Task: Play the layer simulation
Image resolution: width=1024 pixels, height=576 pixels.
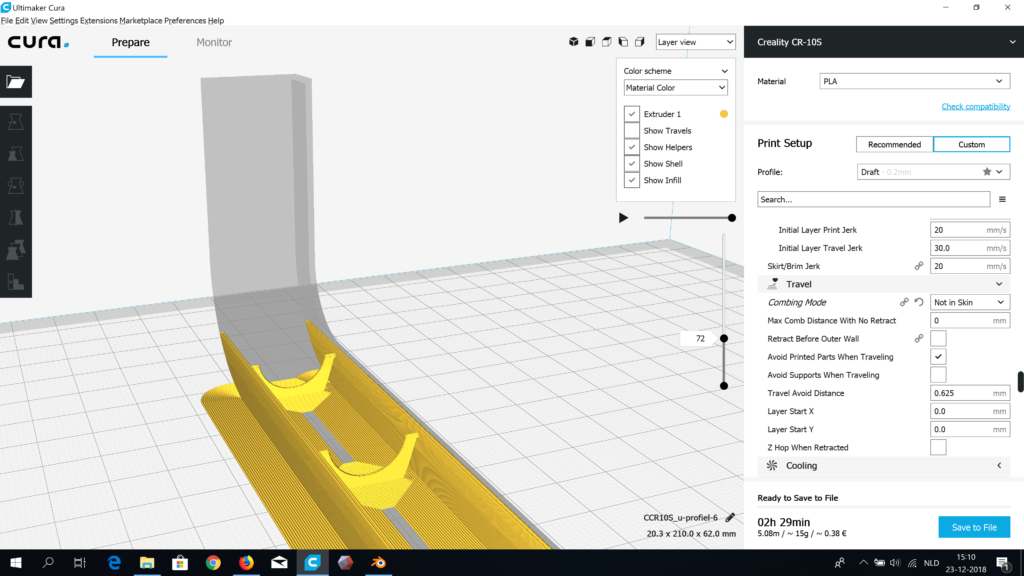Action: click(623, 217)
